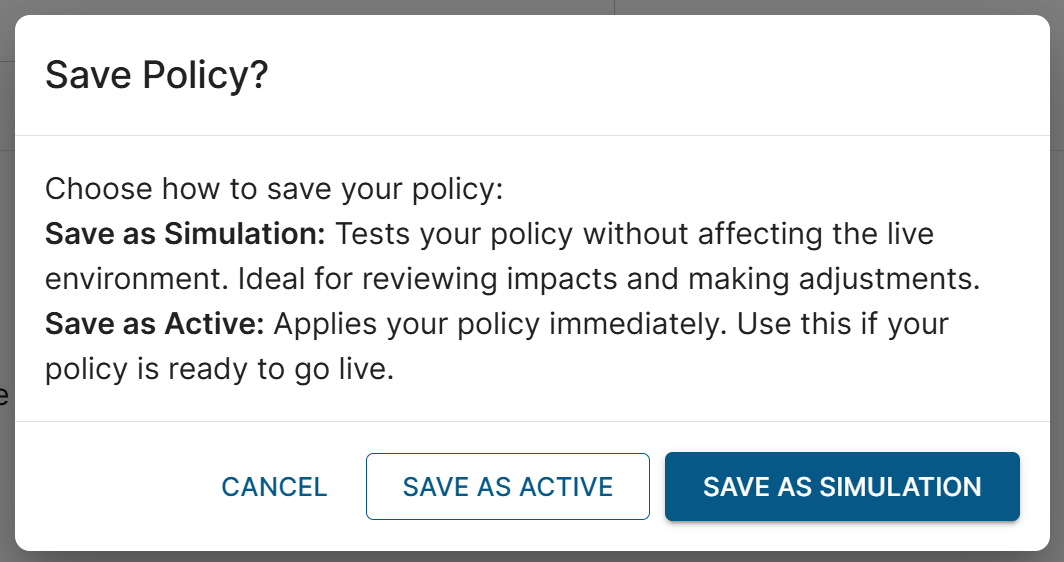Viewport: 1064px width, 562px height.
Task: Click 'Applies your policy immediately' text
Action: 480,325
